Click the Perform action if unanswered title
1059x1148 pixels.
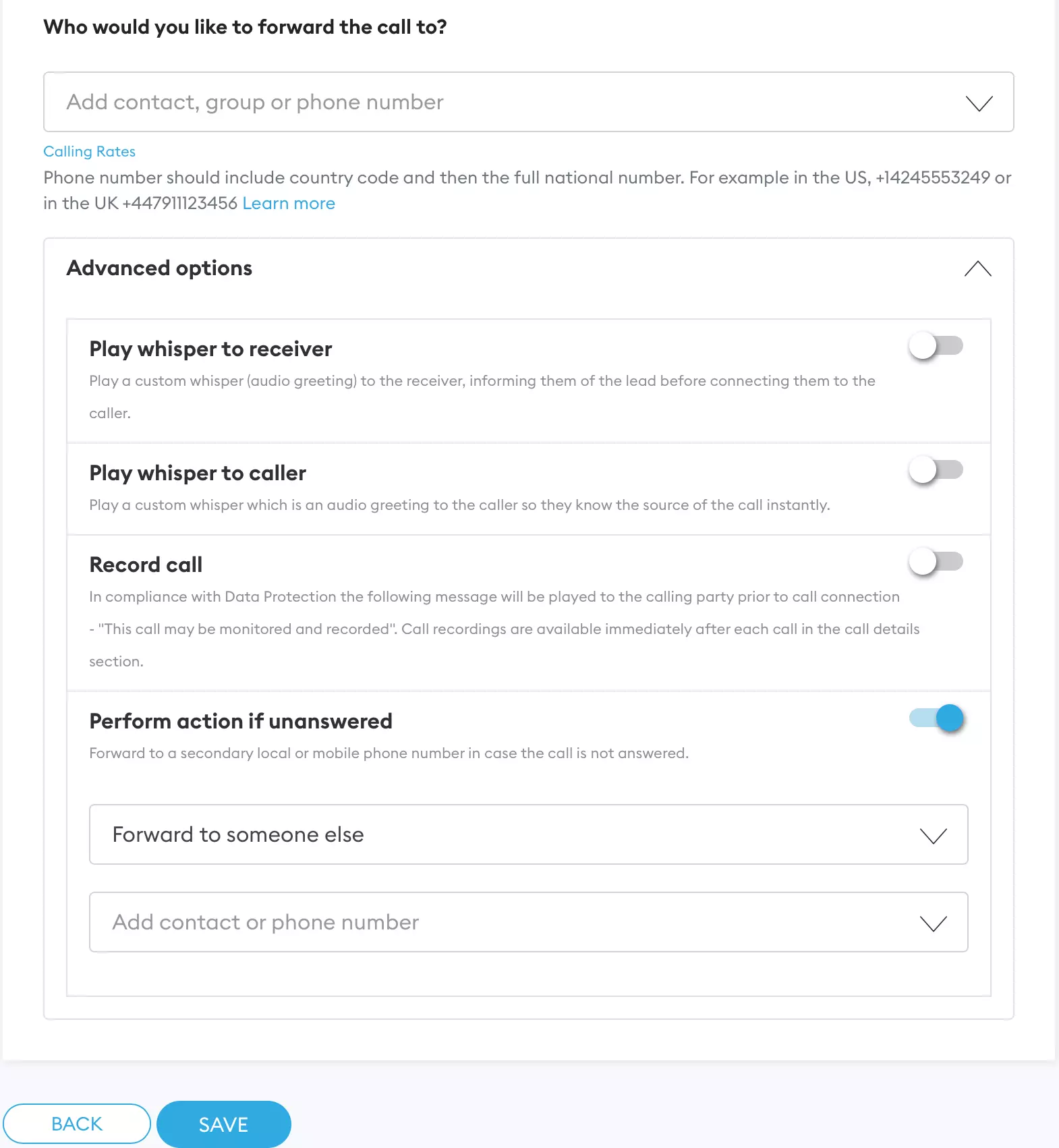[x=241, y=722]
